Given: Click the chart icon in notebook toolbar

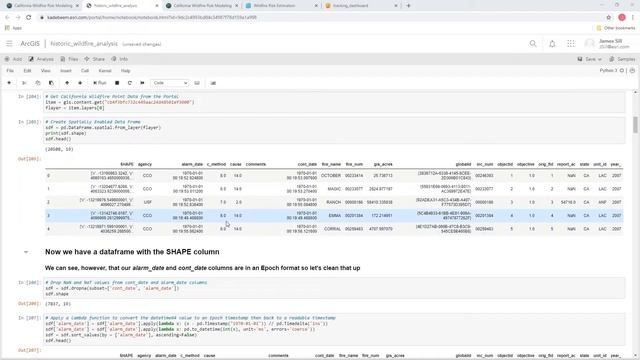Looking at the screenshot, I should coord(213,83).
